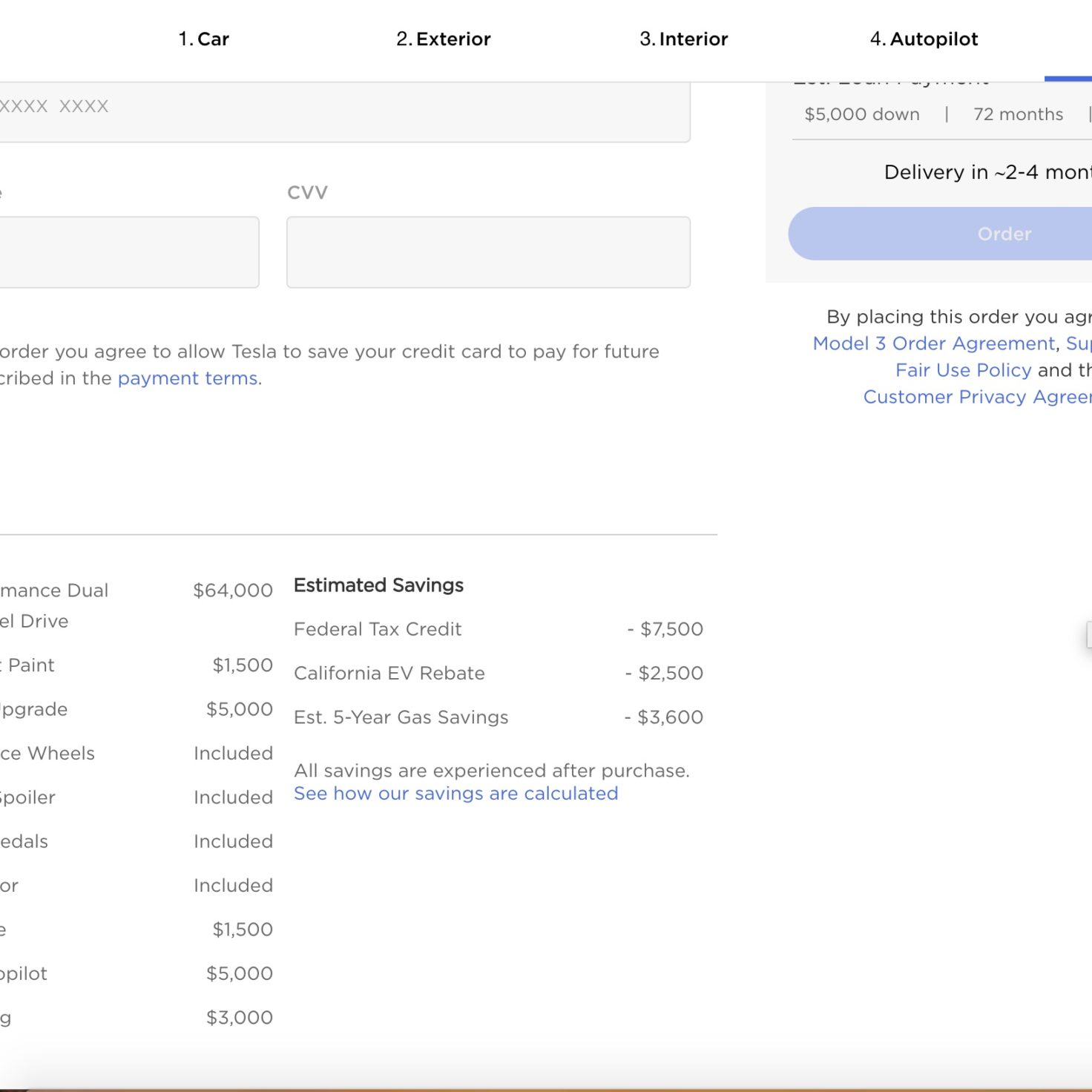The image size is (1092, 1092).
Task: Open the Customer Privacy Agreement link
Action: coord(978,397)
